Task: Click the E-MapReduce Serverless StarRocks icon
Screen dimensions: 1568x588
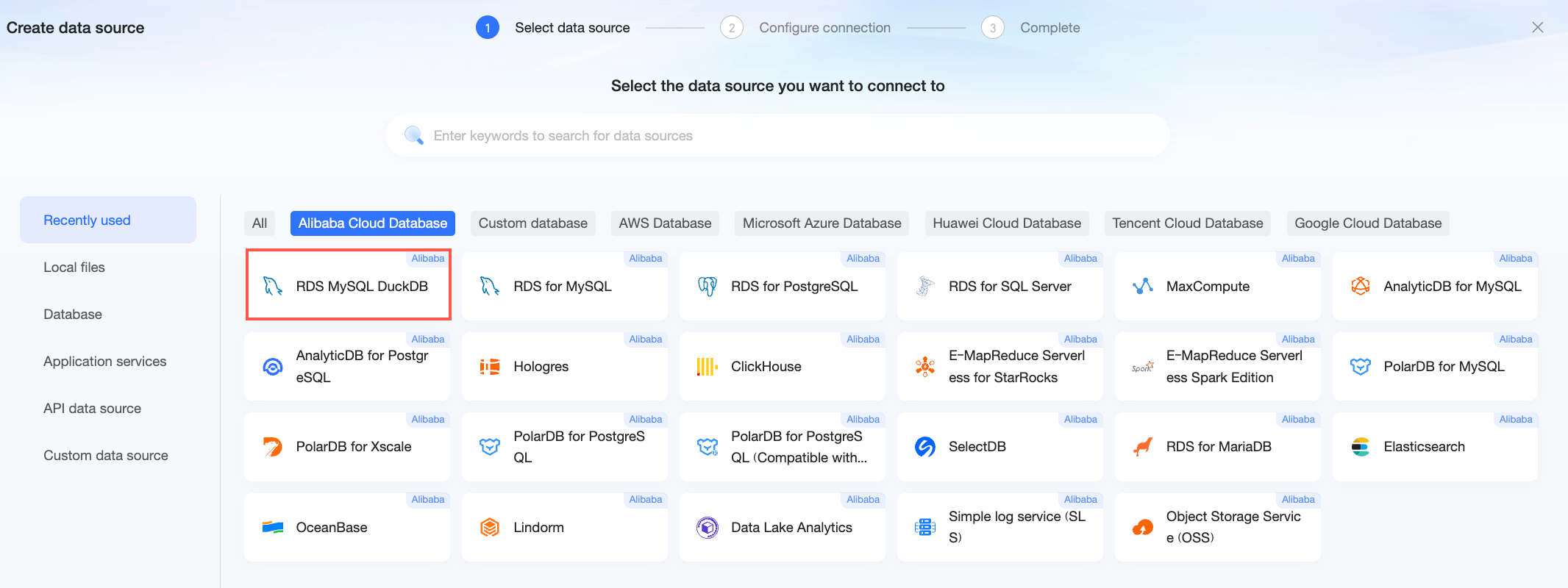Action: [x=925, y=367]
